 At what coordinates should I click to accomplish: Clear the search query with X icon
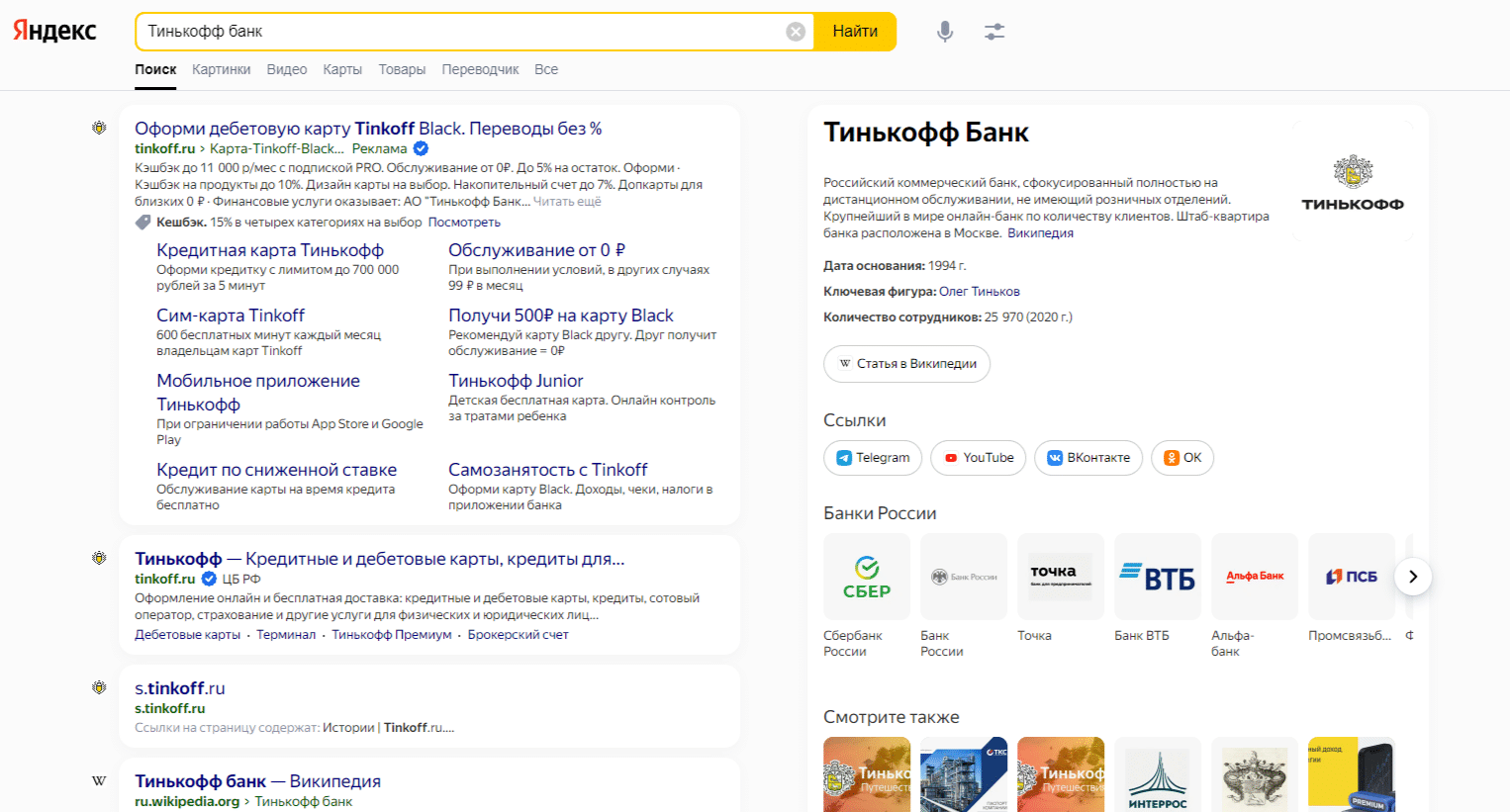[x=796, y=32]
